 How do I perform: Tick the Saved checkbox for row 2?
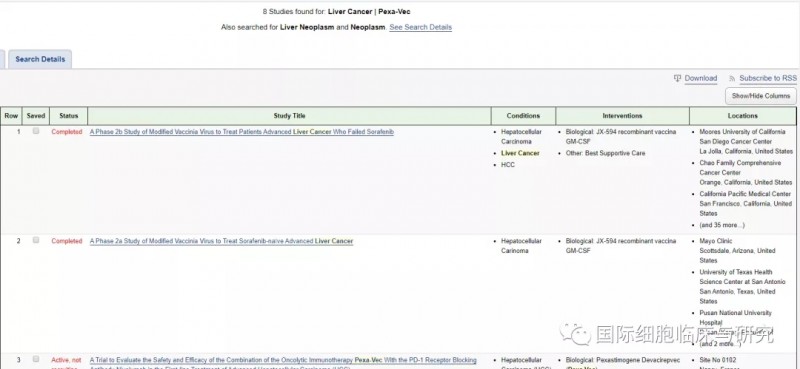pos(36,240)
